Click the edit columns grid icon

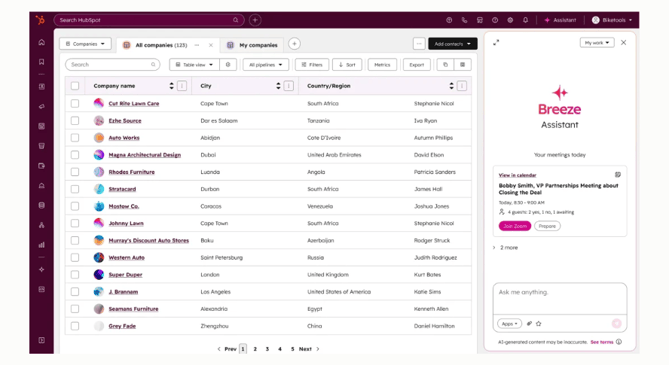[462, 64]
